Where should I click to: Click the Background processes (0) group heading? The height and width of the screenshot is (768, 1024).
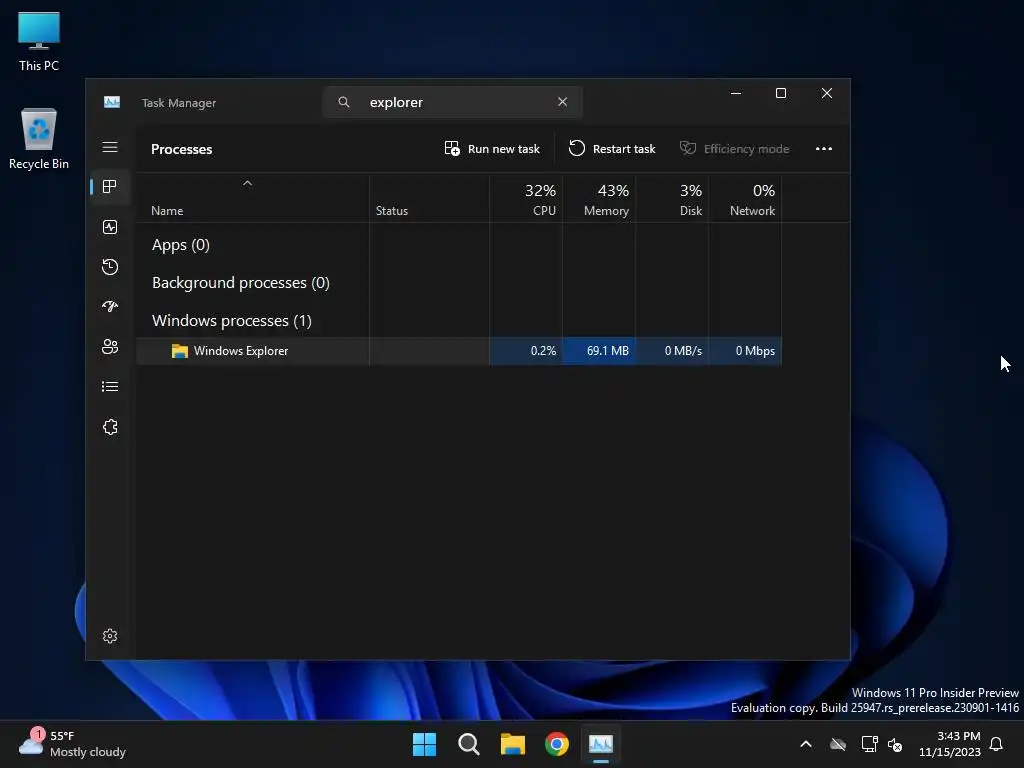tap(240, 283)
